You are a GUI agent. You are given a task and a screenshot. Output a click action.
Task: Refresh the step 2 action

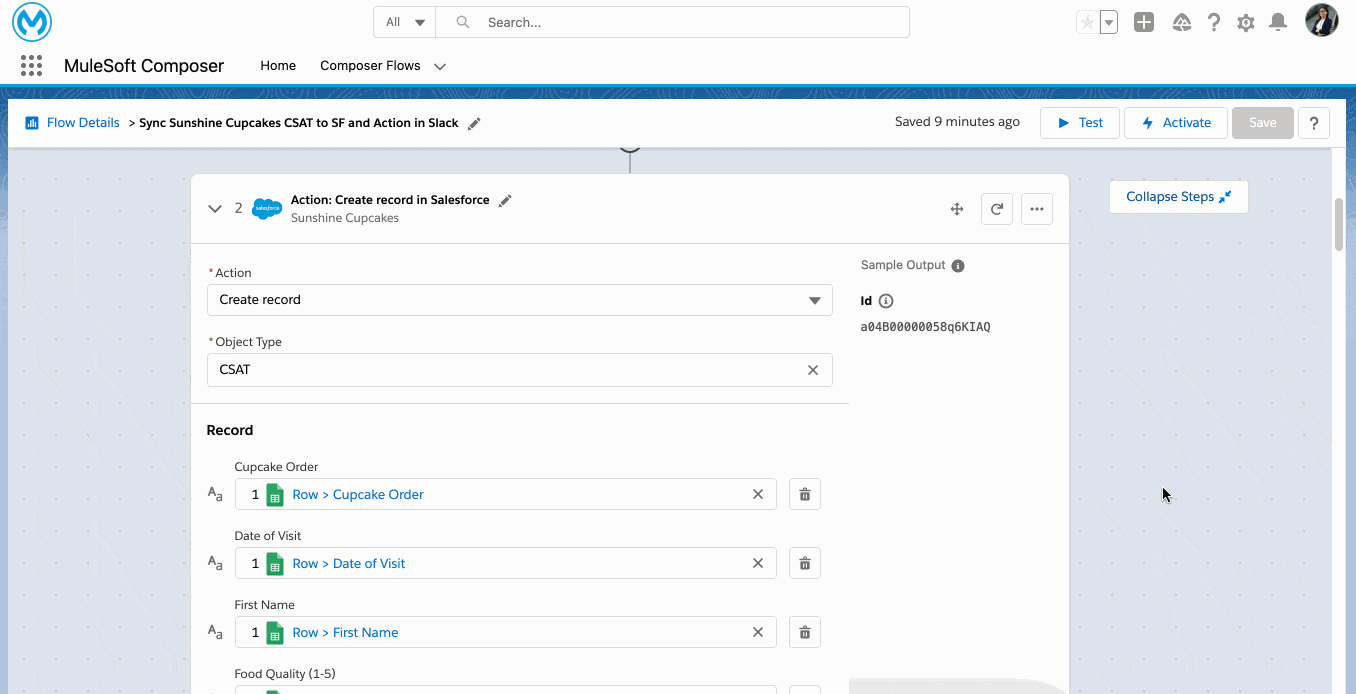[997, 209]
